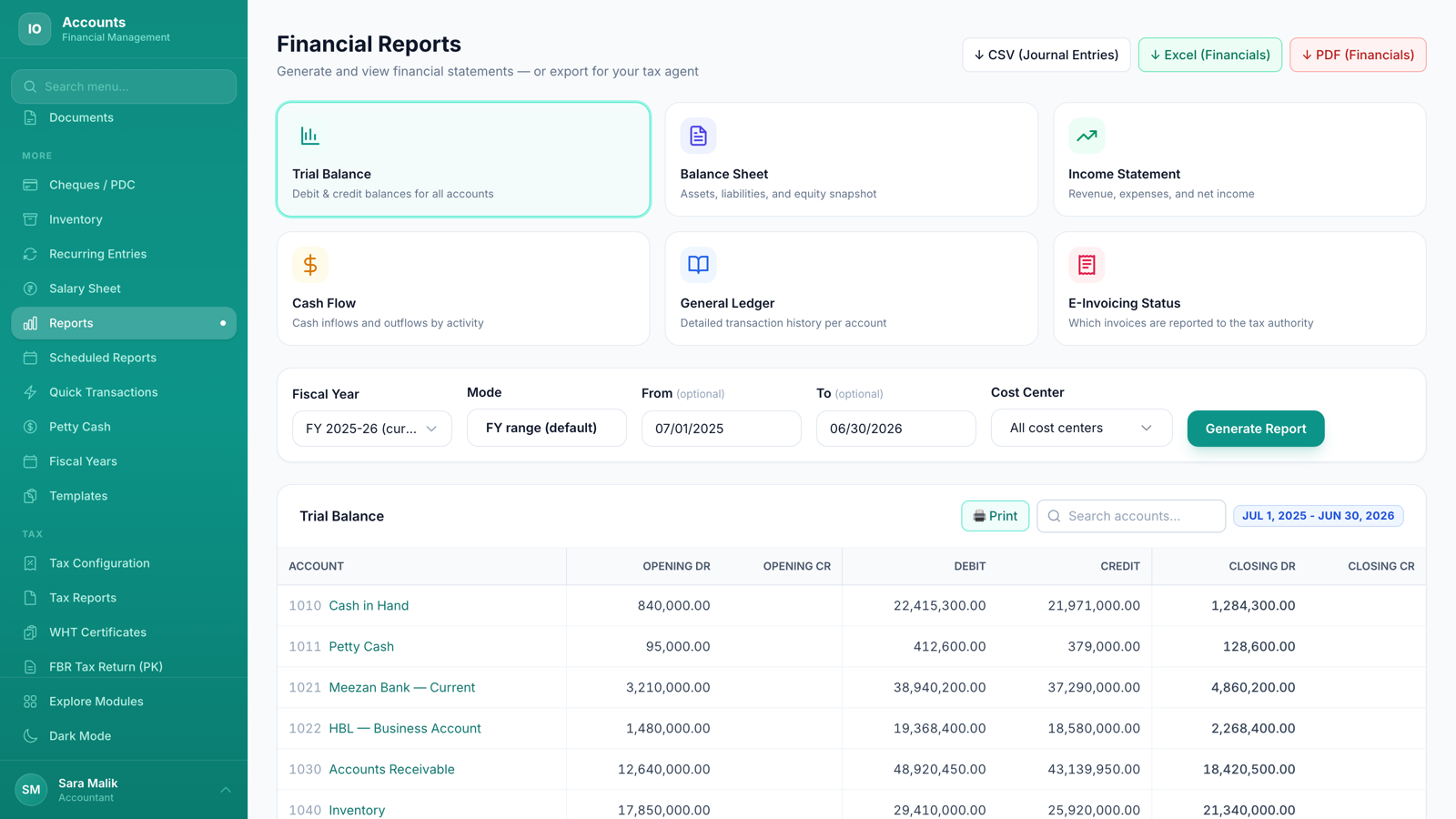Viewport: 1456px width, 819px height.
Task: Click the Fiscal Years calendar icon
Action: (30, 461)
